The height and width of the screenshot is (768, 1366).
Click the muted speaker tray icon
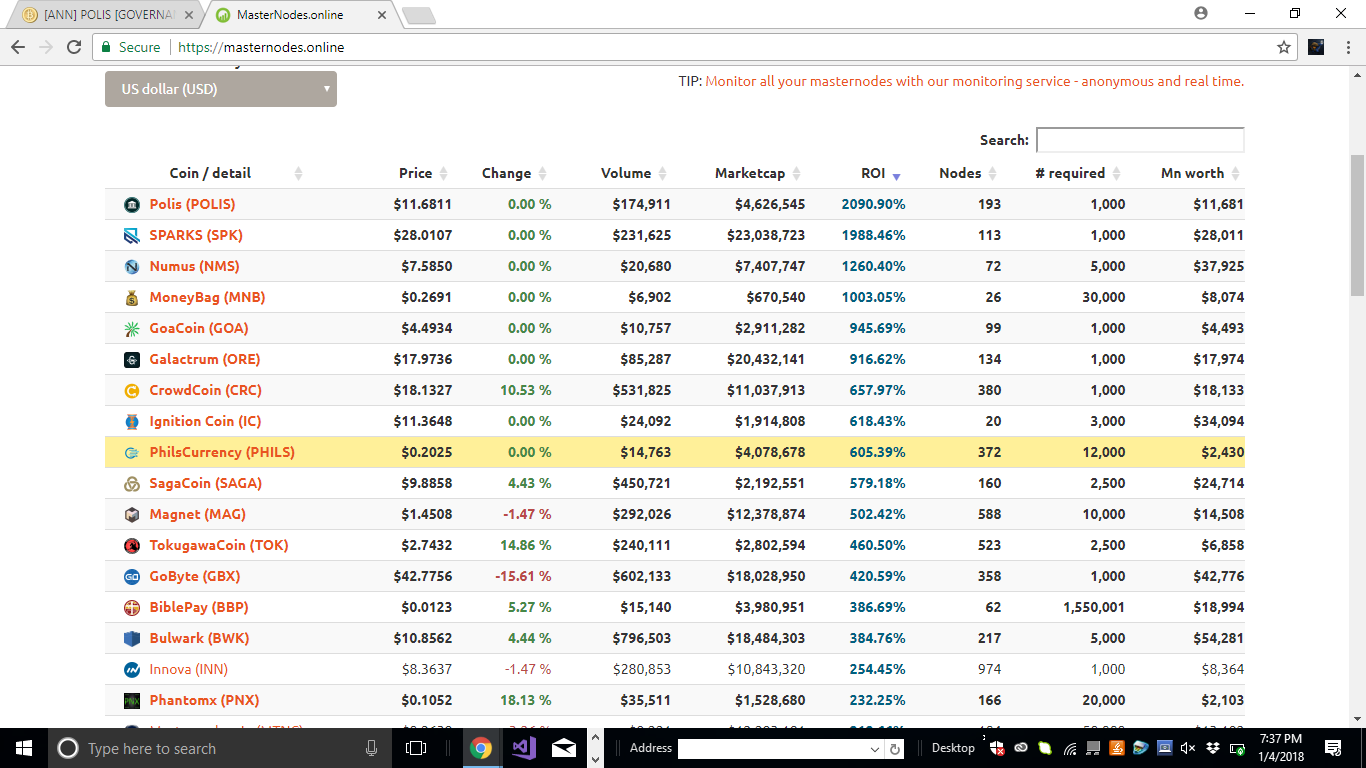pyautogui.click(x=1188, y=748)
